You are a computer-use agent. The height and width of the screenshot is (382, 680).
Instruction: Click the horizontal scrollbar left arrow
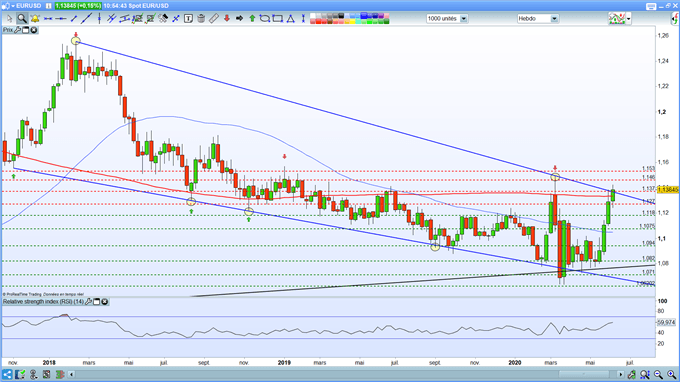pyautogui.click(x=72, y=374)
